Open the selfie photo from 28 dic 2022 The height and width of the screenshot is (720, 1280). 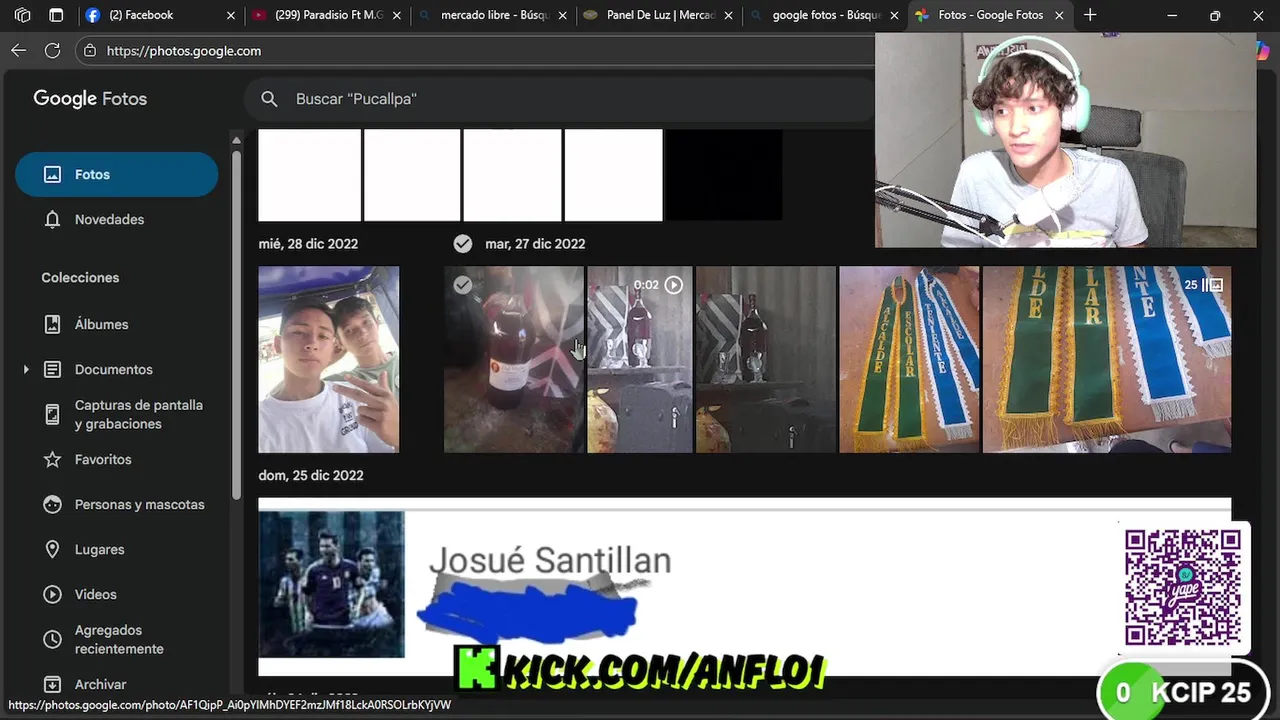pos(328,360)
